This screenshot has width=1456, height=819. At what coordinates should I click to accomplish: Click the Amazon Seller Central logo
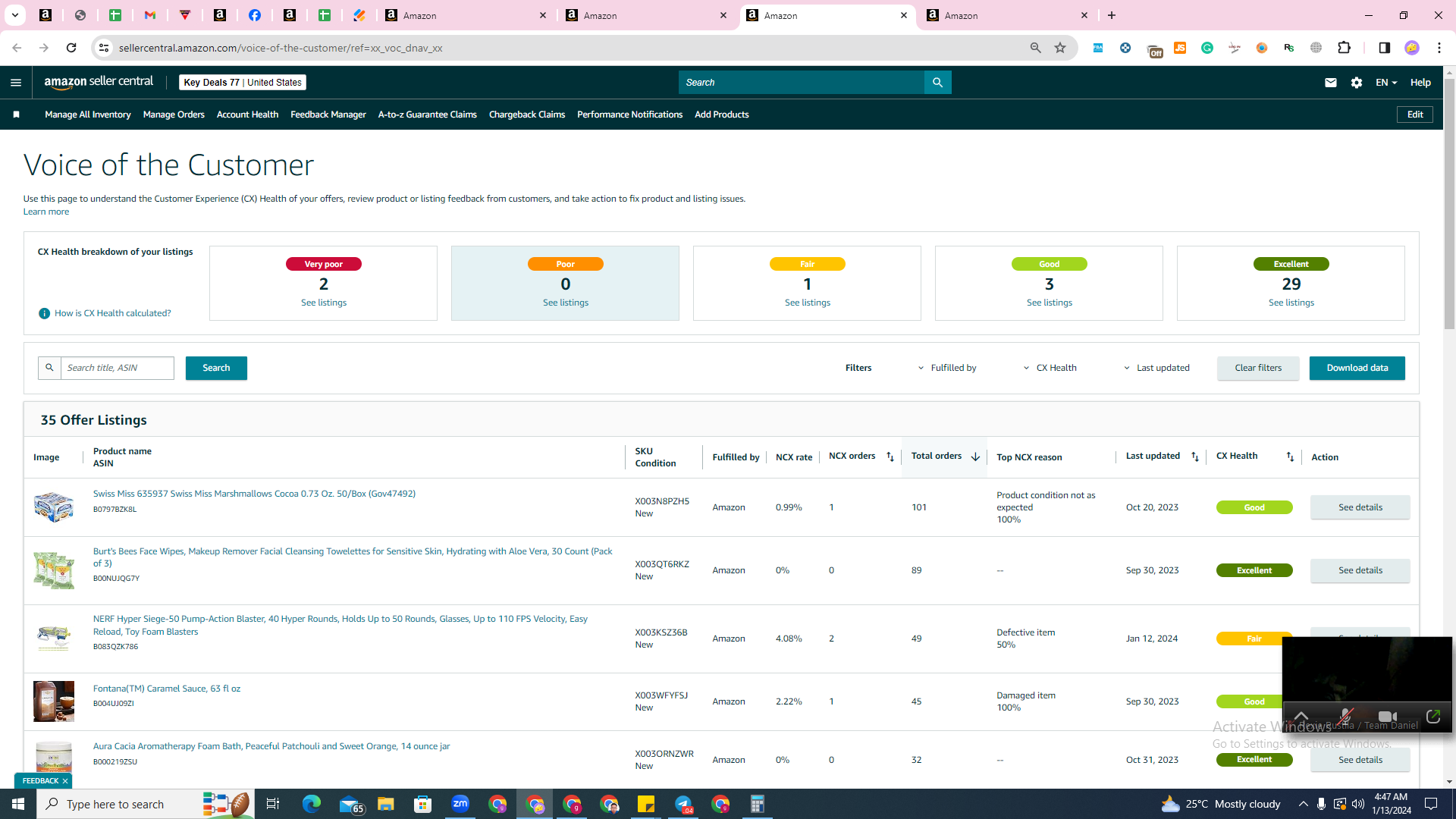[x=99, y=82]
